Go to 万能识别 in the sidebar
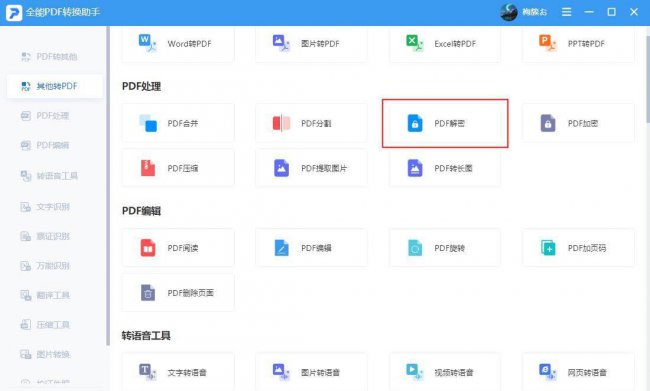This screenshot has height=391, width=650. [55, 265]
